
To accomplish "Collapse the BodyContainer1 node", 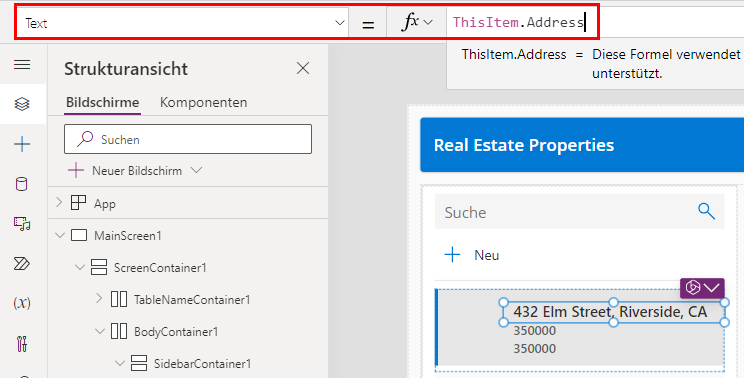I will tap(100, 332).
